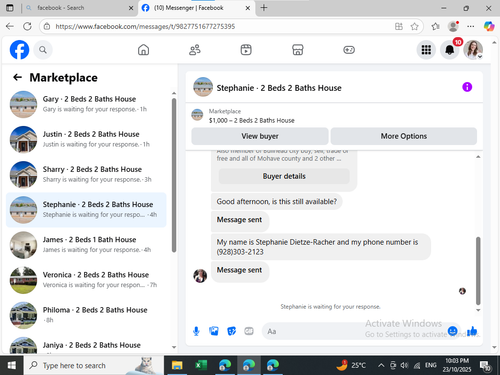The width and height of the screenshot is (500, 375).
Task: Go to Facebook Home feed icon
Action: point(143,50)
